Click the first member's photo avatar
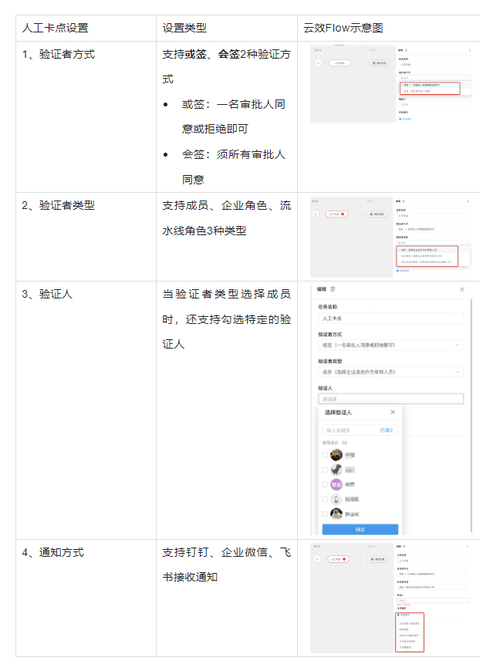Viewport: 500px width, 664px height. click(336, 455)
